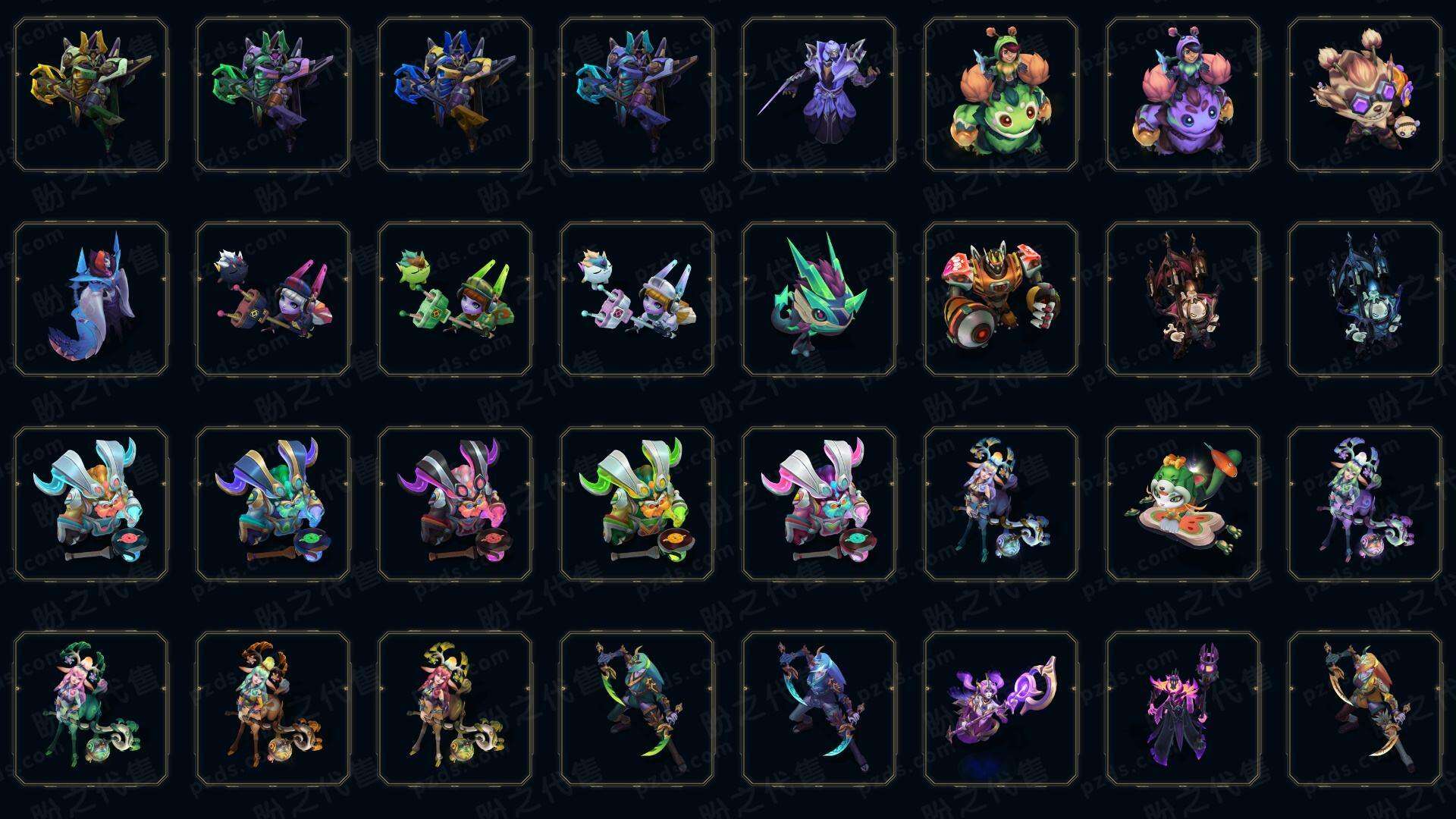Choose the green frog with girl rider

1001,95
